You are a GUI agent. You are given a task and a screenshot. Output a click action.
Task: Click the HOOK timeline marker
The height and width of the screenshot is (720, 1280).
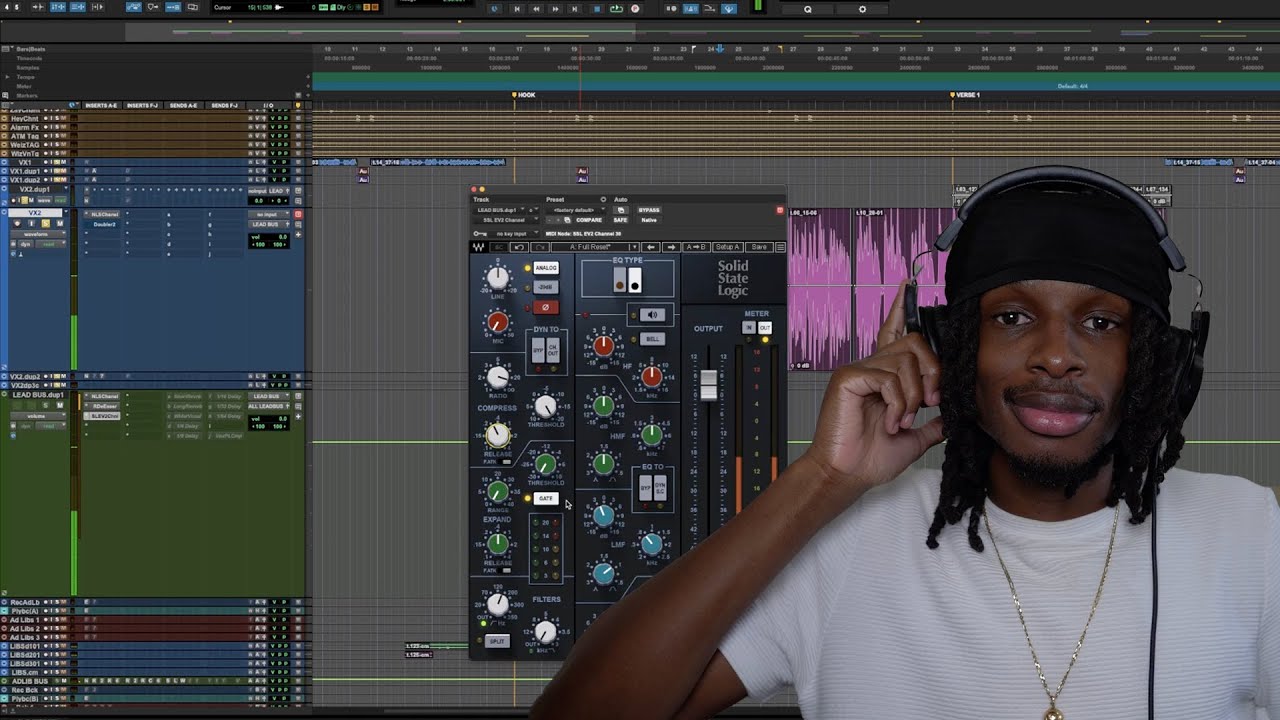point(523,95)
